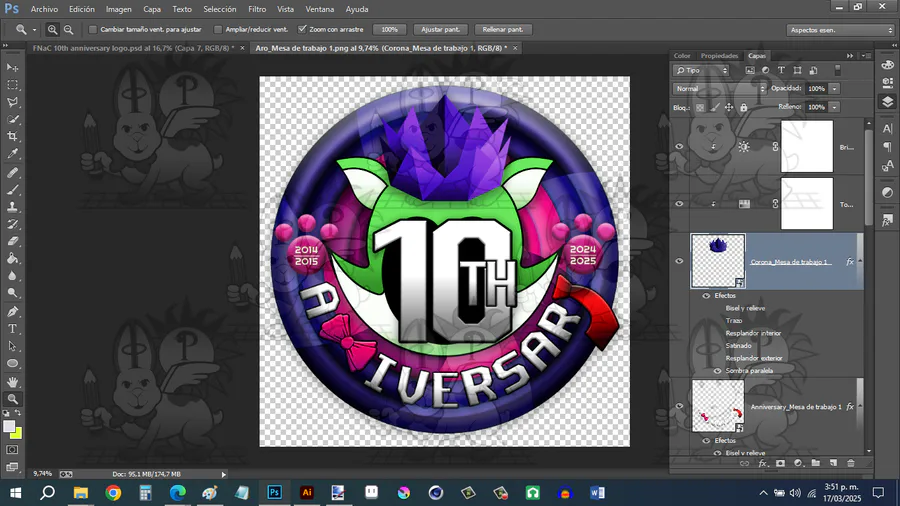Viewport: 900px width, 506px height.
Task: Open the Archivo menu
Action: click(x=44, y=9)
